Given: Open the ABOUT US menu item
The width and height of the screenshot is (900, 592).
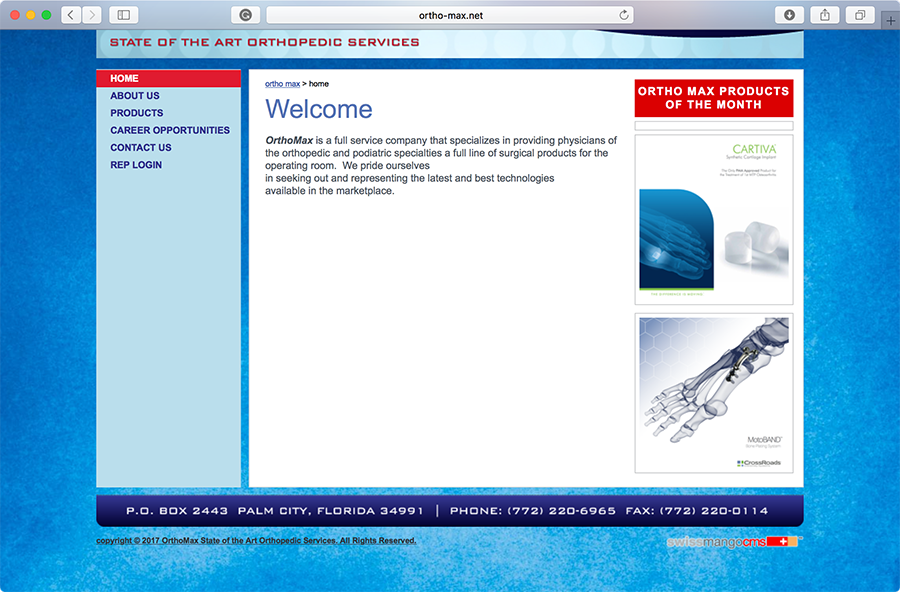Looking at the screenshot, I should 135,96.
